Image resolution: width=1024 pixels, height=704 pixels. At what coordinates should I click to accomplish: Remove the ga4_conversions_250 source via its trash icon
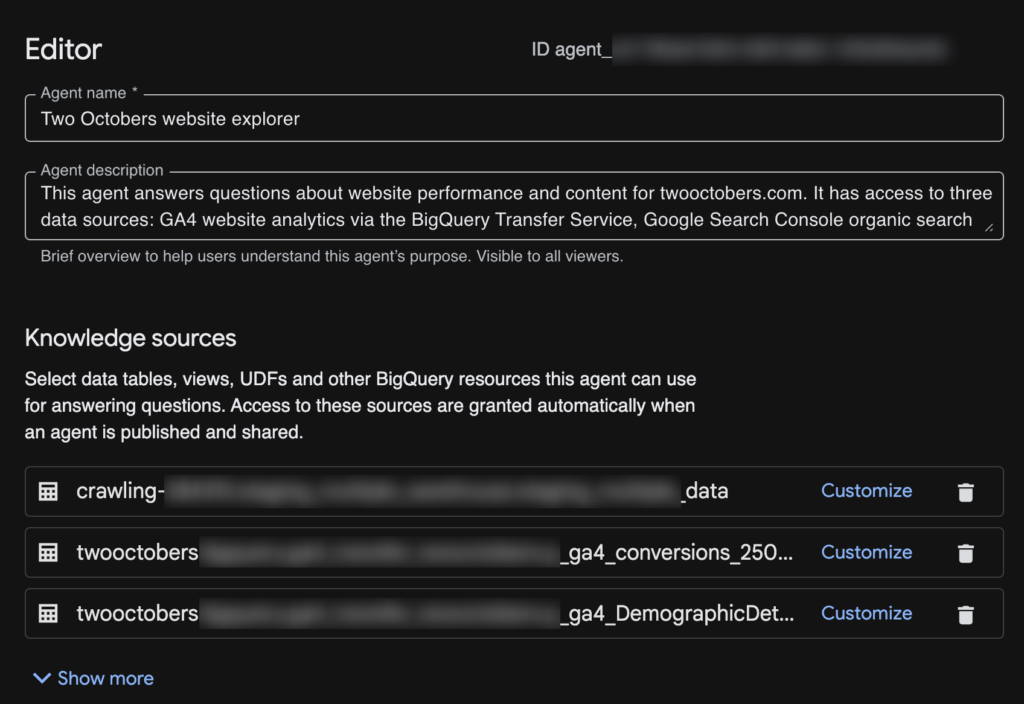pyautogui.click(x=966, y=552)
